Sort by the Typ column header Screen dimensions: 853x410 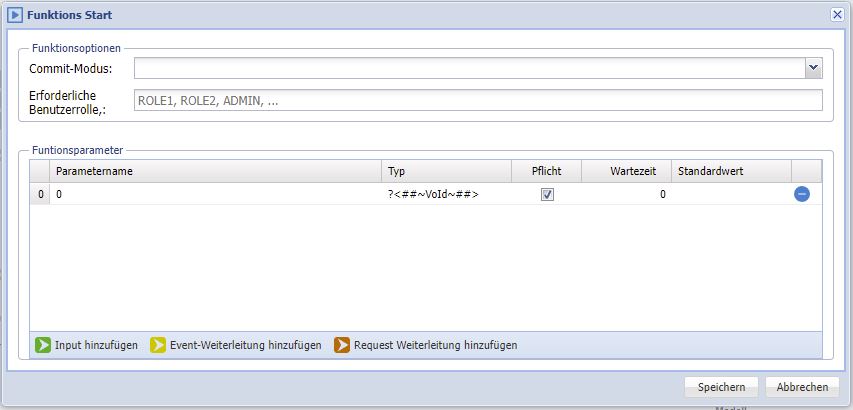pyautogui.click(x=446, y=171)
